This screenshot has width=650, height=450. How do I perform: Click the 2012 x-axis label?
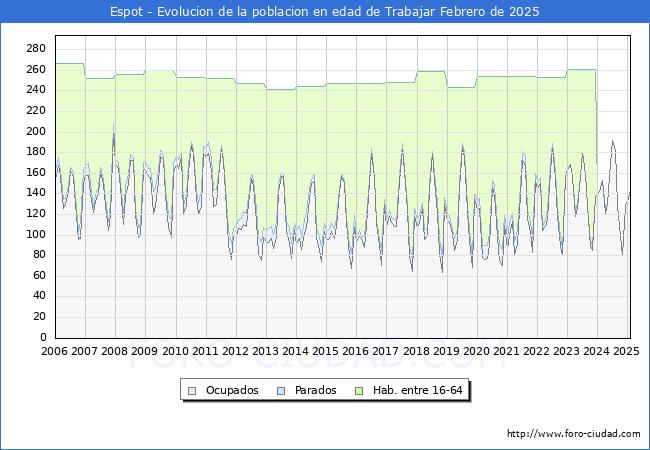point(235,351)
